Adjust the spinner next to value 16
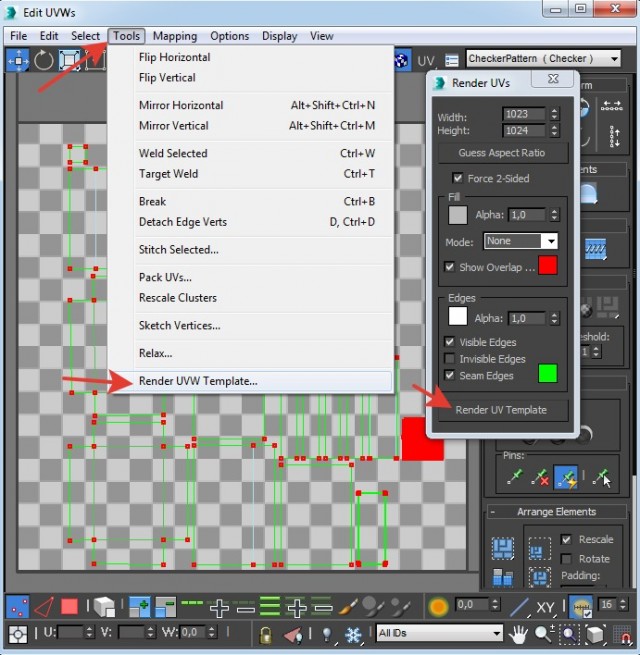This screenshot has width=640, height=655. click(623, 604)
